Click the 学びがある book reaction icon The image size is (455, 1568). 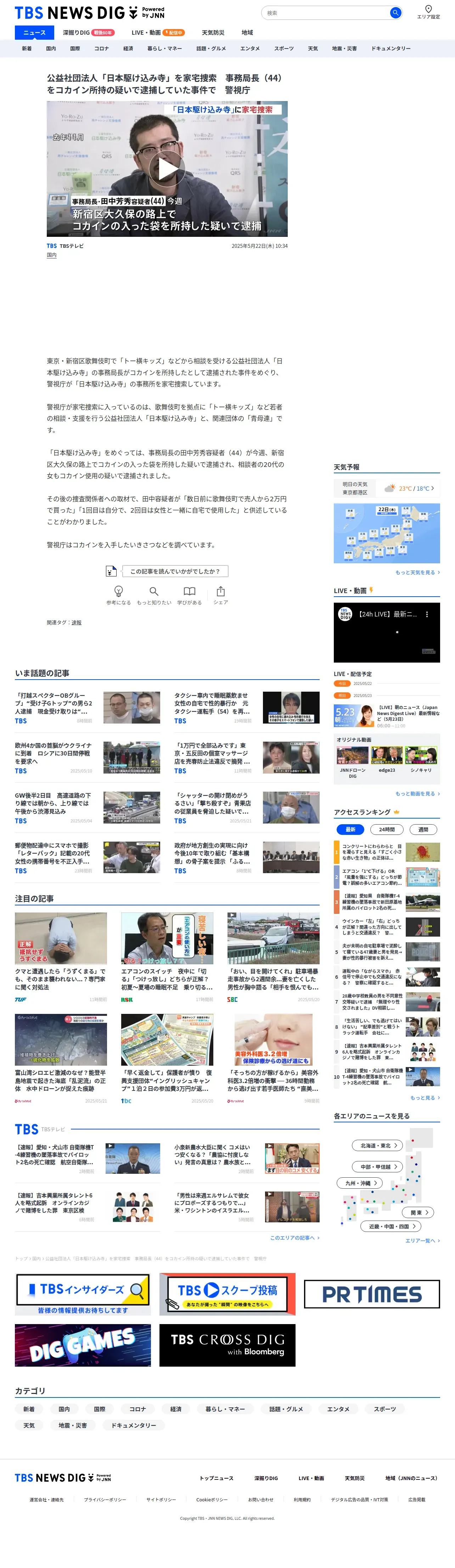coord(190,591)
